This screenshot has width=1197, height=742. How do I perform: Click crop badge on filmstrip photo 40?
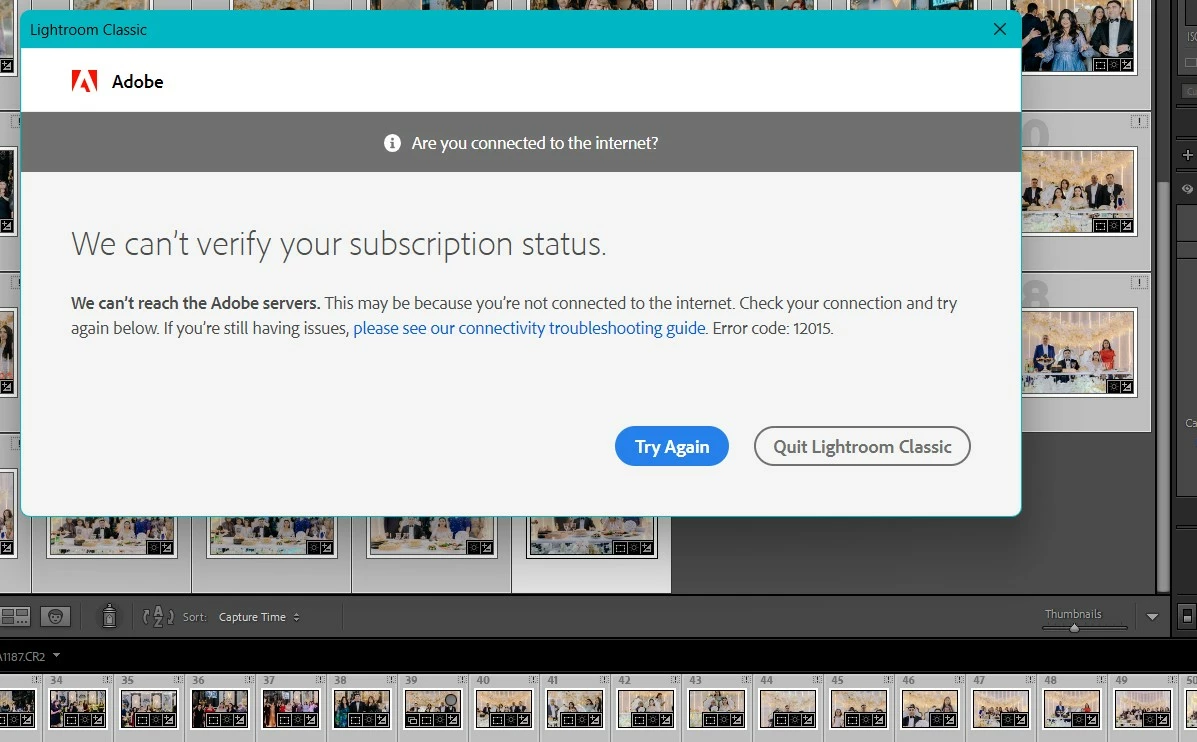(498, 720)
